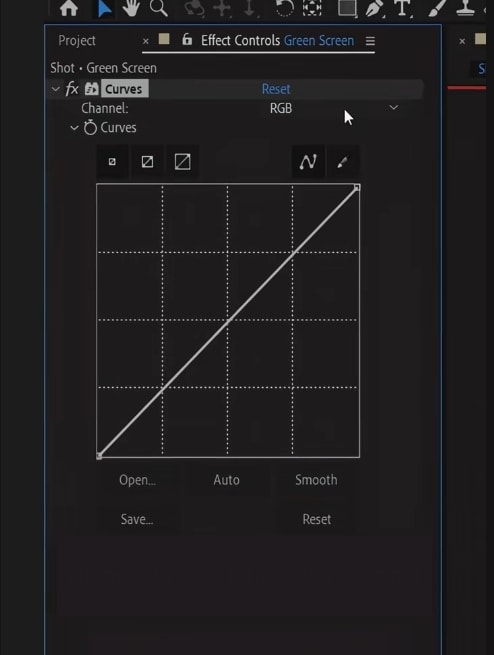The height and width of the screenshot is (655, 494).
Task: Select the dimmed Dolly camera tool
Action: click(250, 8)
